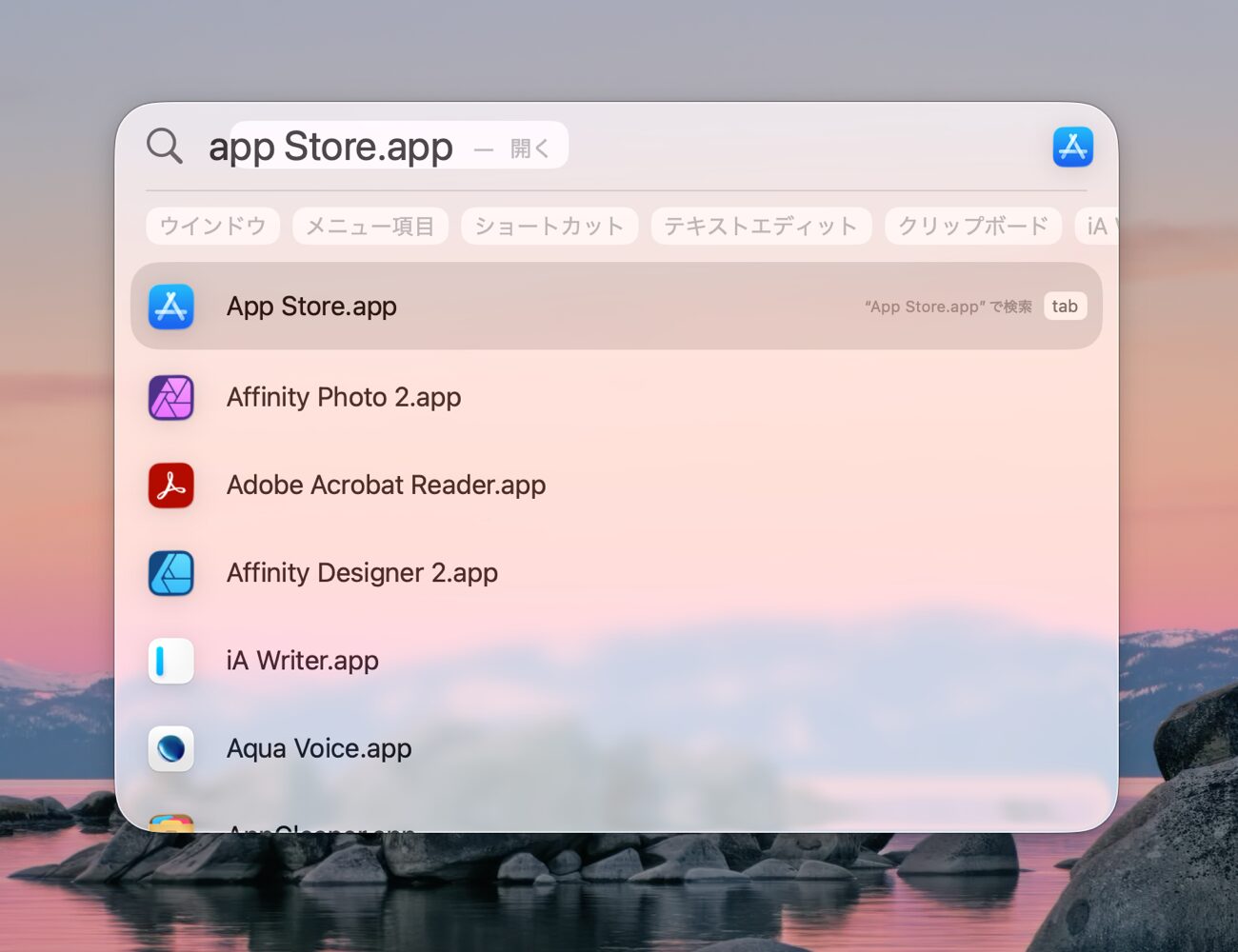The image size is (1238, 952).
Task: Select the ウインドウ filter chip
Action: (212, 226)
